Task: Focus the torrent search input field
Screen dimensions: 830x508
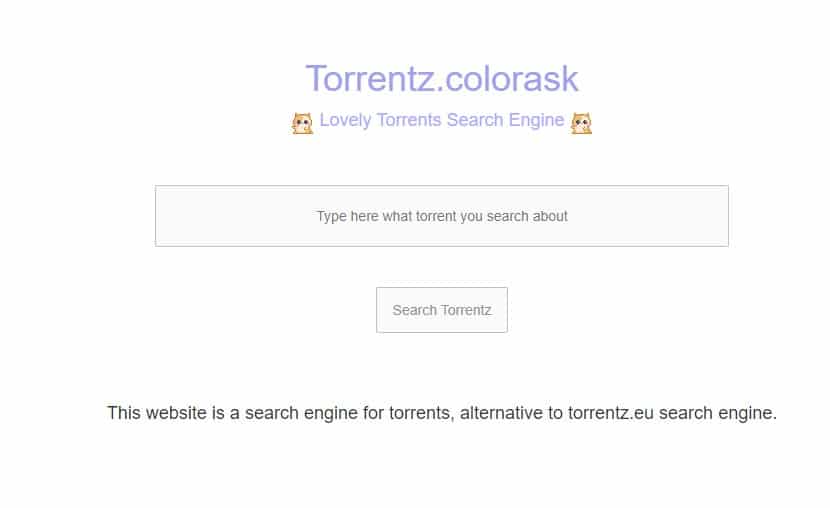Action: (x=441, y=216)
